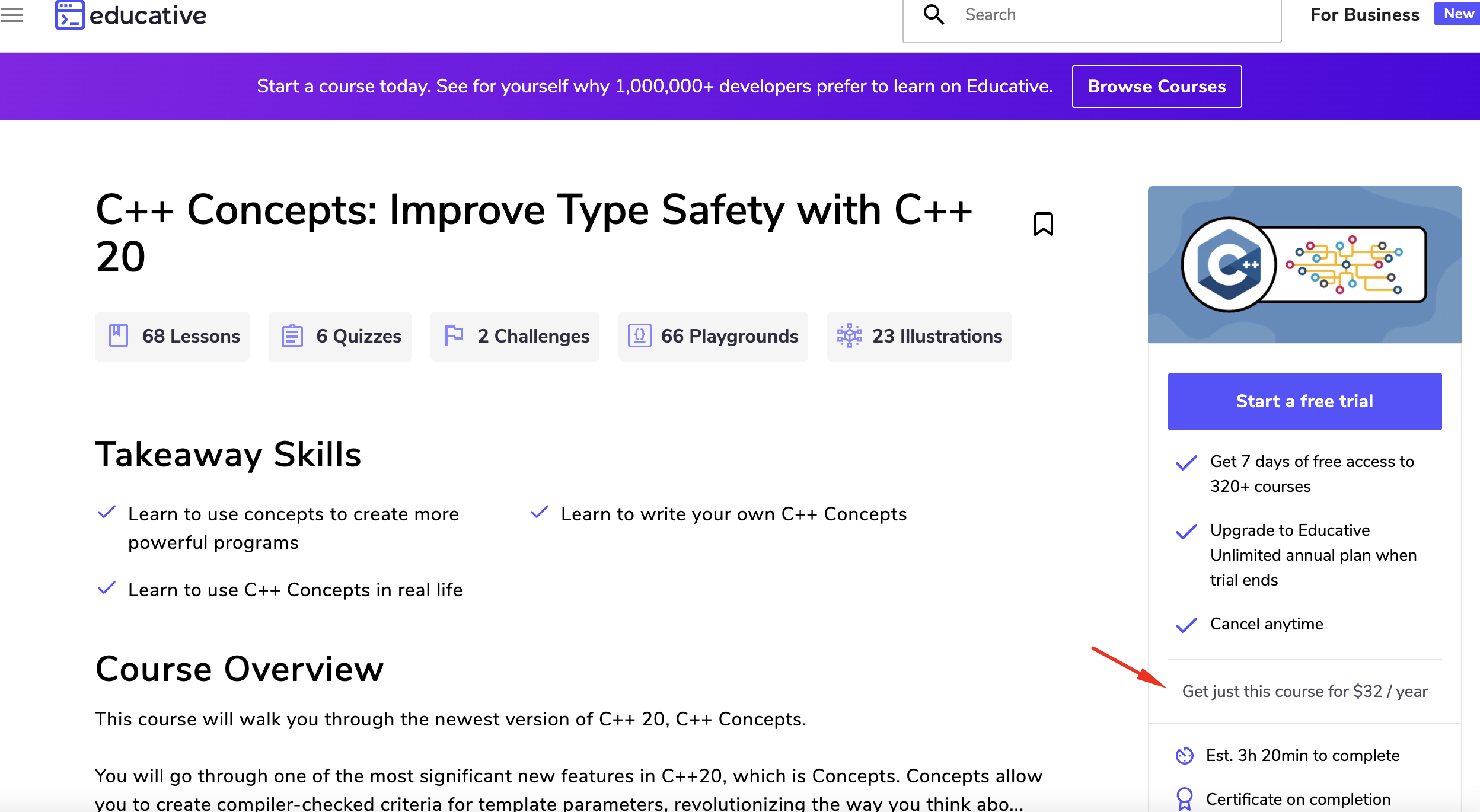Click the 2 Challenges flag icon
The width and height of the screenshot is (1480, 812).
[454, 335]
